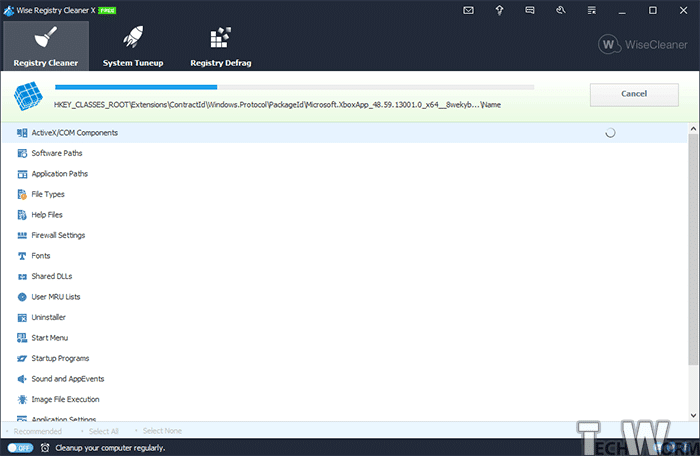Viewport: 700px width, 456px height.
Task: Open the System Tuneup tab
Action: click(133, 46)
